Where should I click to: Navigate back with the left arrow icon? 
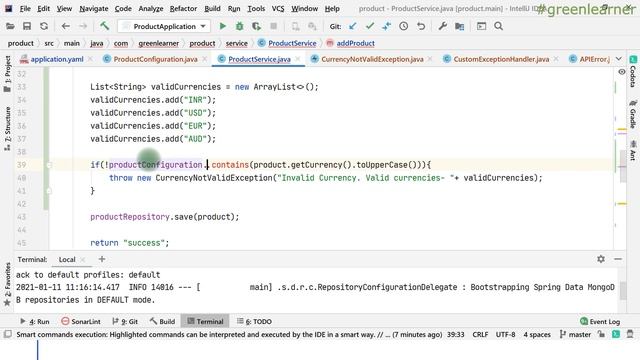pos(65,26)
